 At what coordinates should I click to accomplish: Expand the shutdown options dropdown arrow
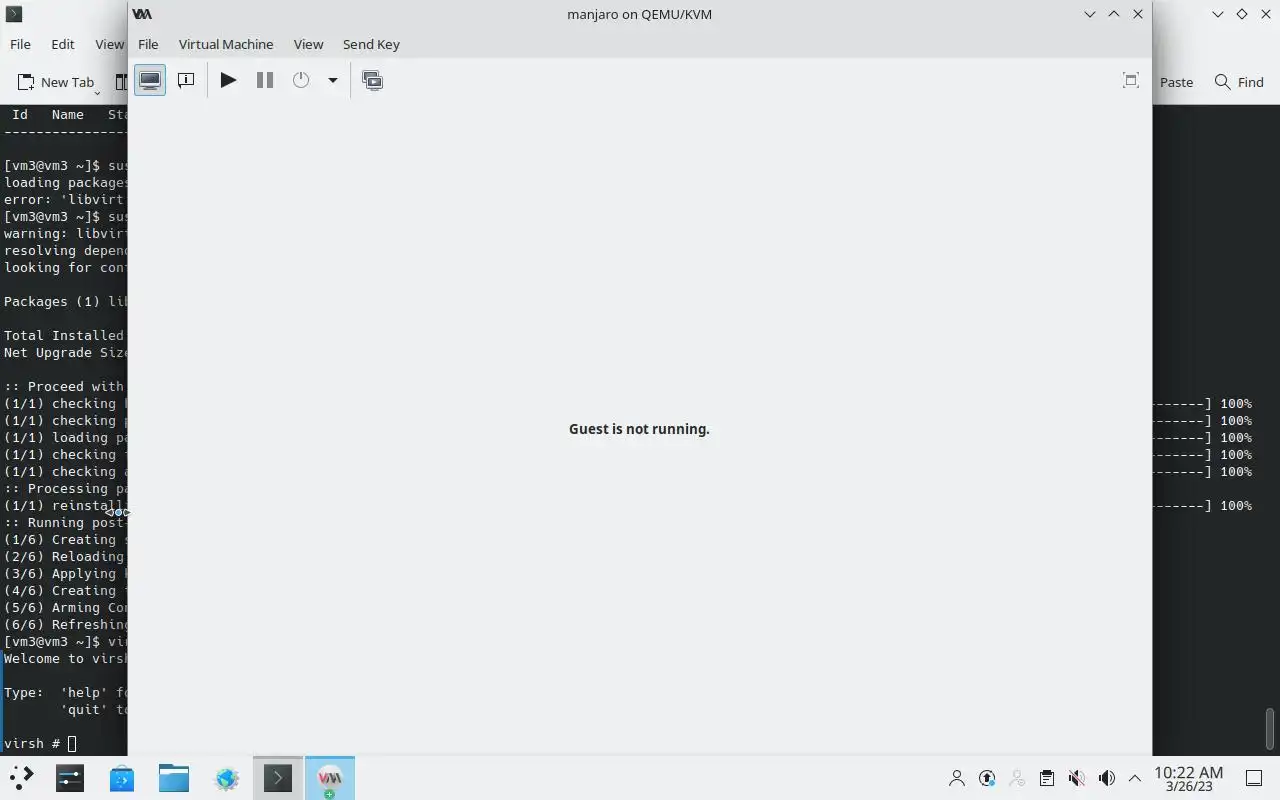click(x=333, y=80)
